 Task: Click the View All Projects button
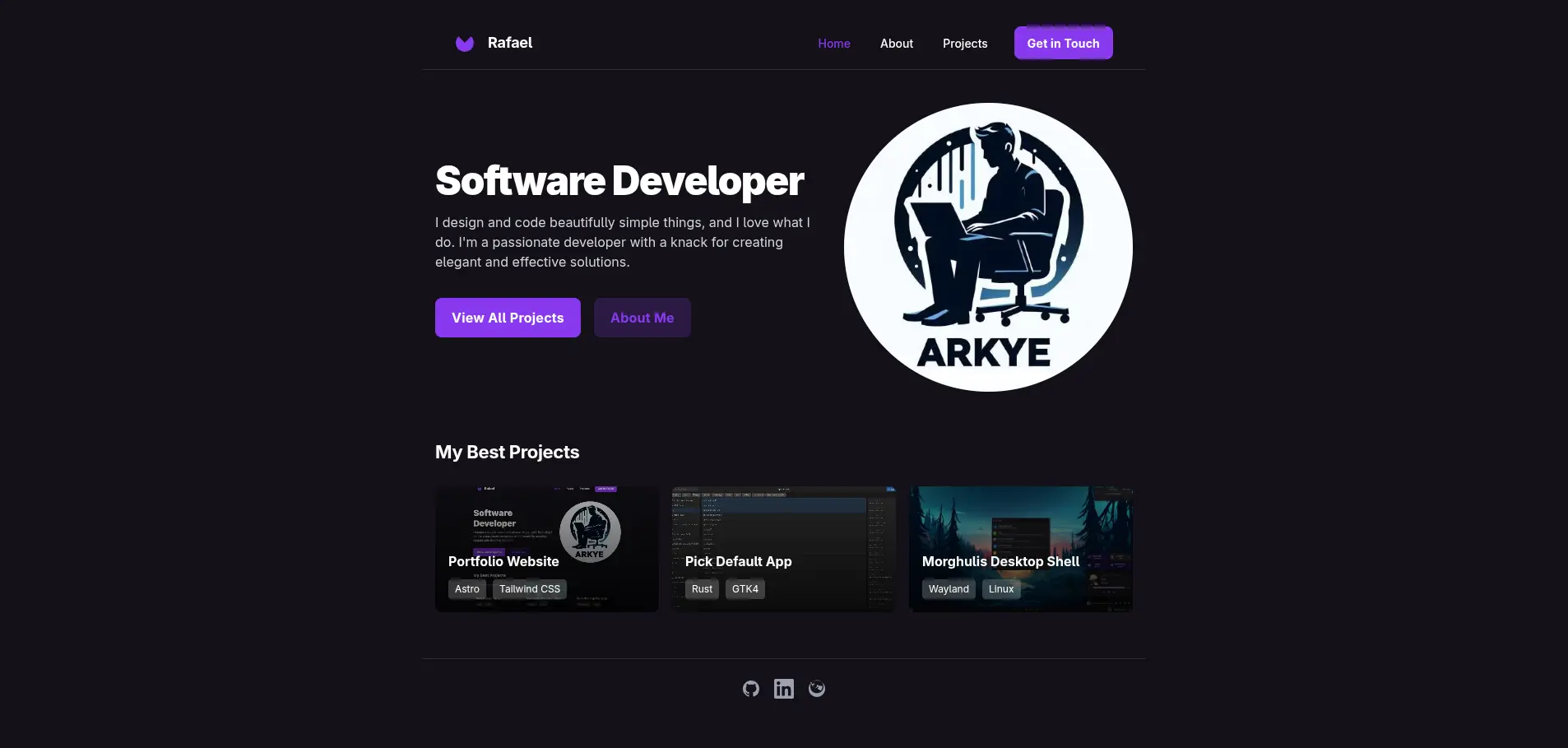[507, 317]
